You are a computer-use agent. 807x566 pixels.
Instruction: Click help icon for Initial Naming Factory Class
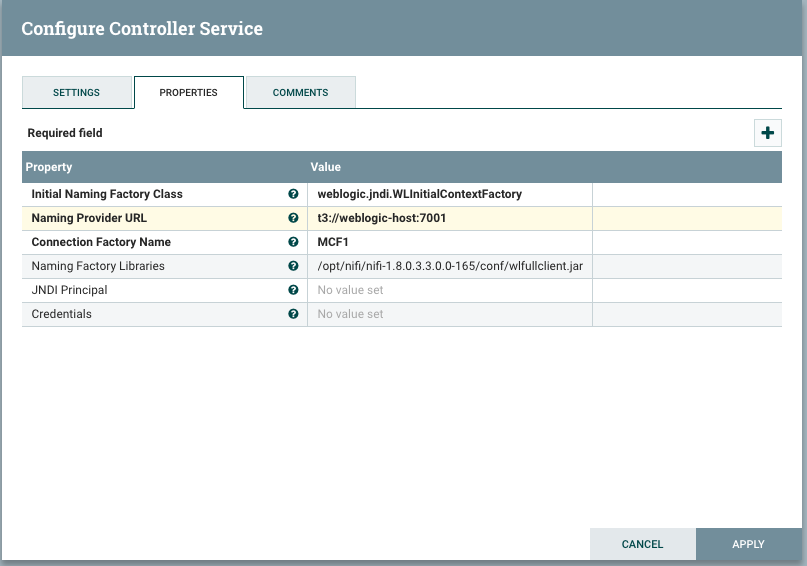pos(293,194)
